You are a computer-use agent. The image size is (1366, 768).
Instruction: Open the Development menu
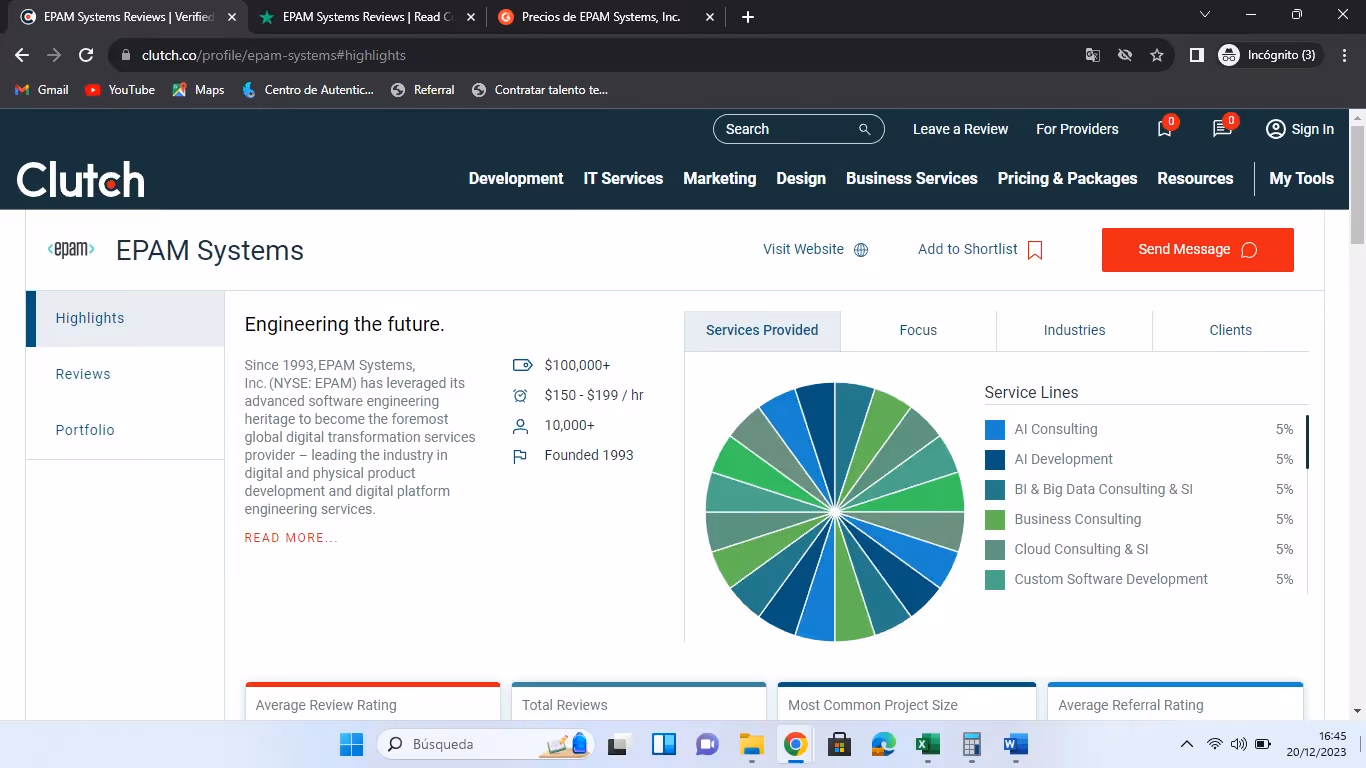(x=516, y=178)
